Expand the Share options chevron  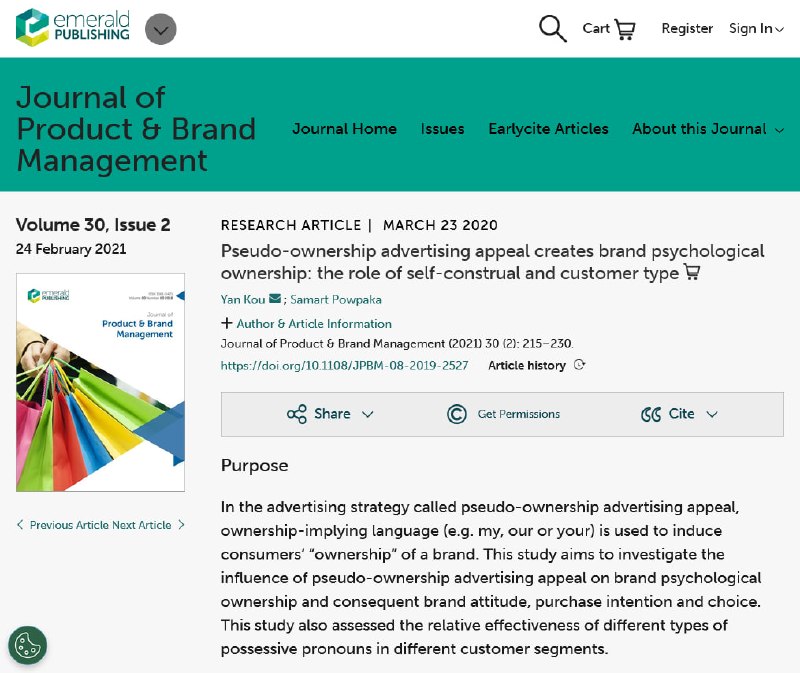[x=368, y=414]
